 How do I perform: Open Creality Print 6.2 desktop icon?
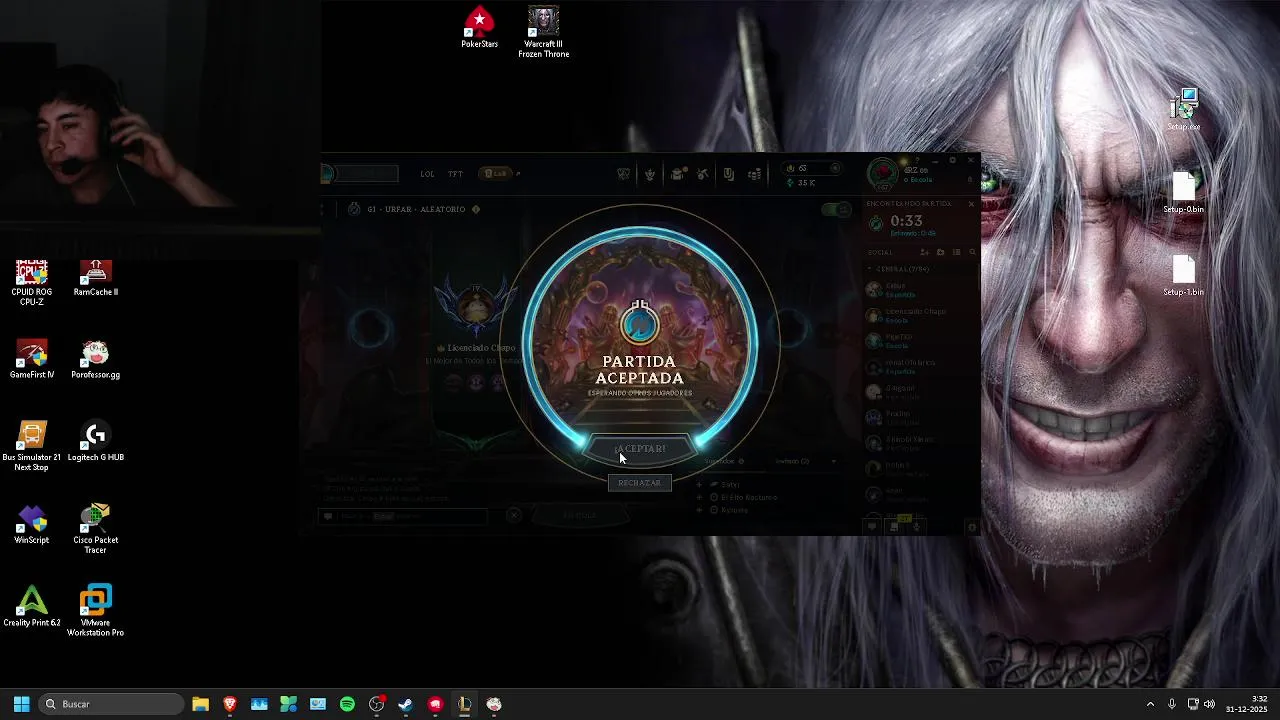coord(32,608)
